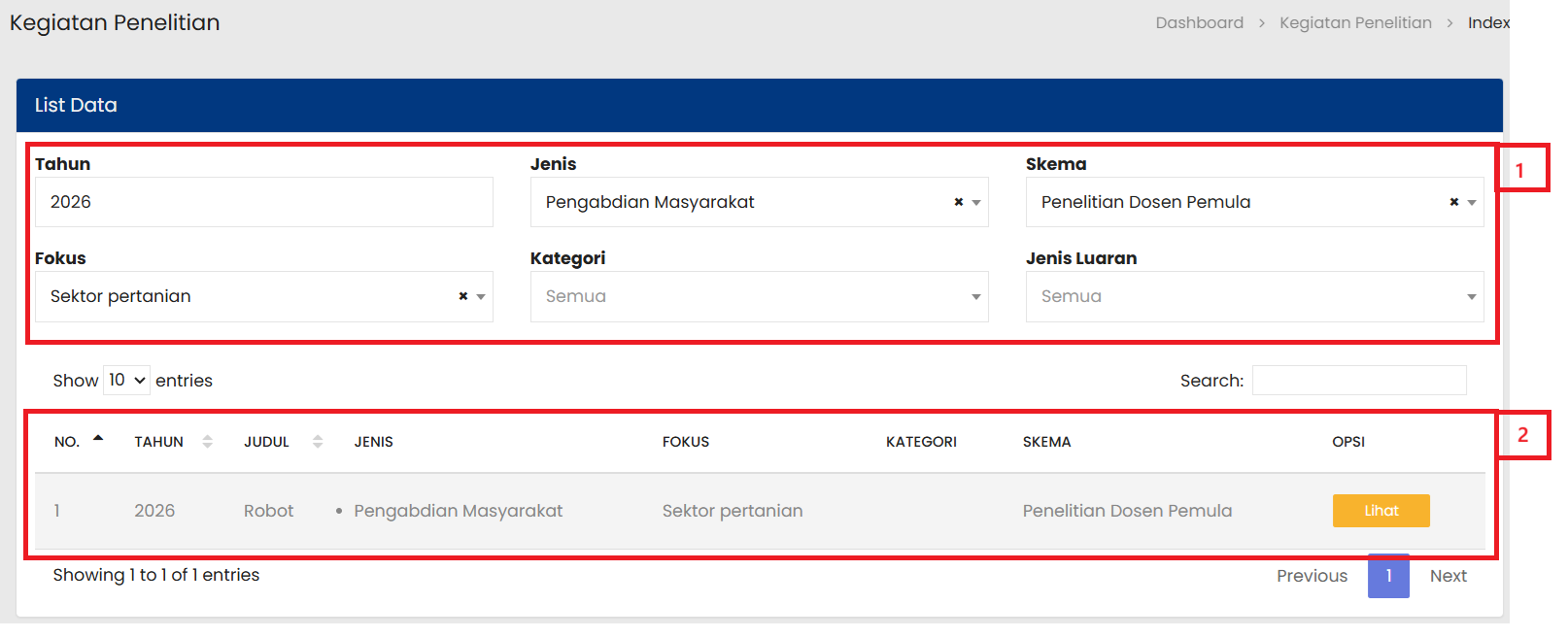1568x638 pixels.
Task: Open the Jenis Luaran dropdown
Action: pos(1254,296)
